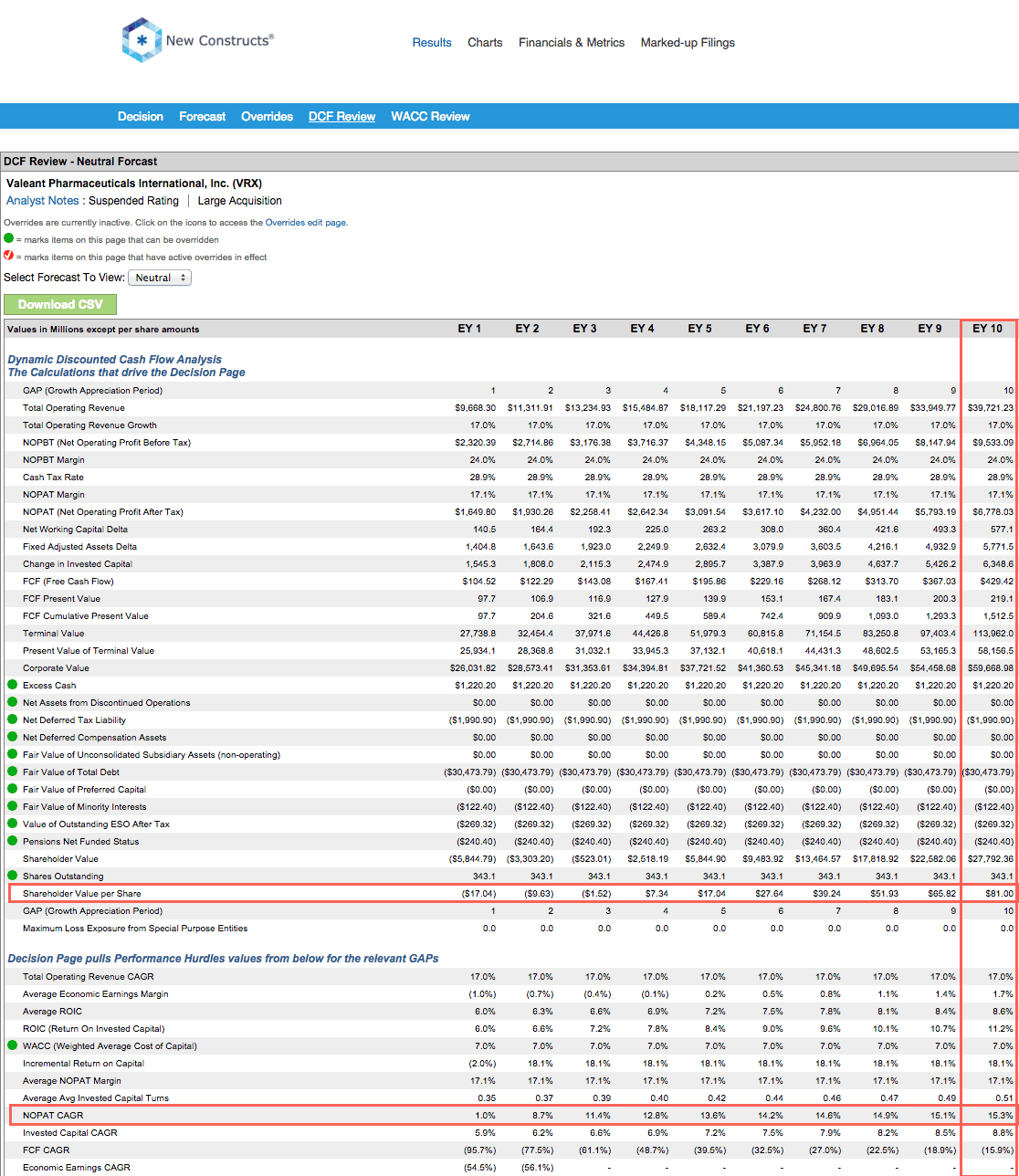Click the green legend dot for overridable items
1019x1176 pixels.
pyautogui.click(x=9, y=239)
